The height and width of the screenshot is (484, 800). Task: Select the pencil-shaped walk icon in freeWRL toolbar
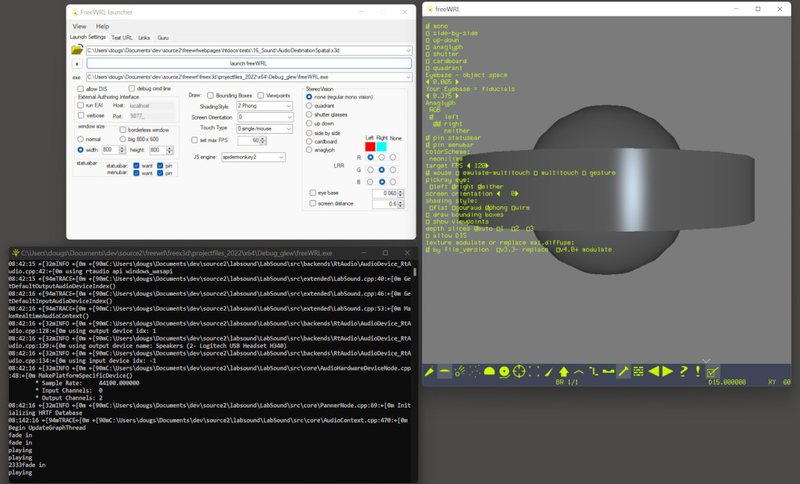click(x=429, y=372)
